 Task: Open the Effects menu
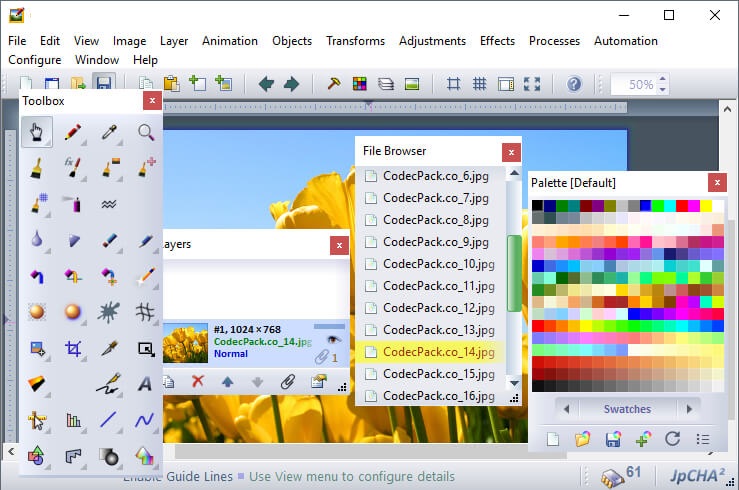[x=497, y=41]
